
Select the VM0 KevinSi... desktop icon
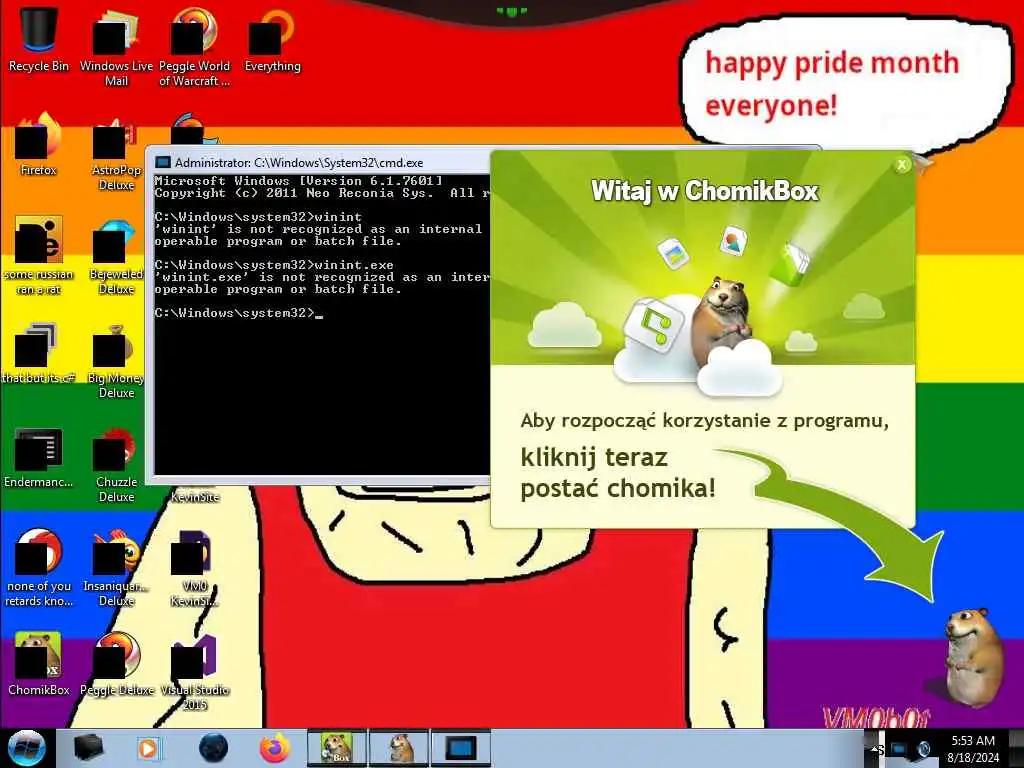coord(194,568)
